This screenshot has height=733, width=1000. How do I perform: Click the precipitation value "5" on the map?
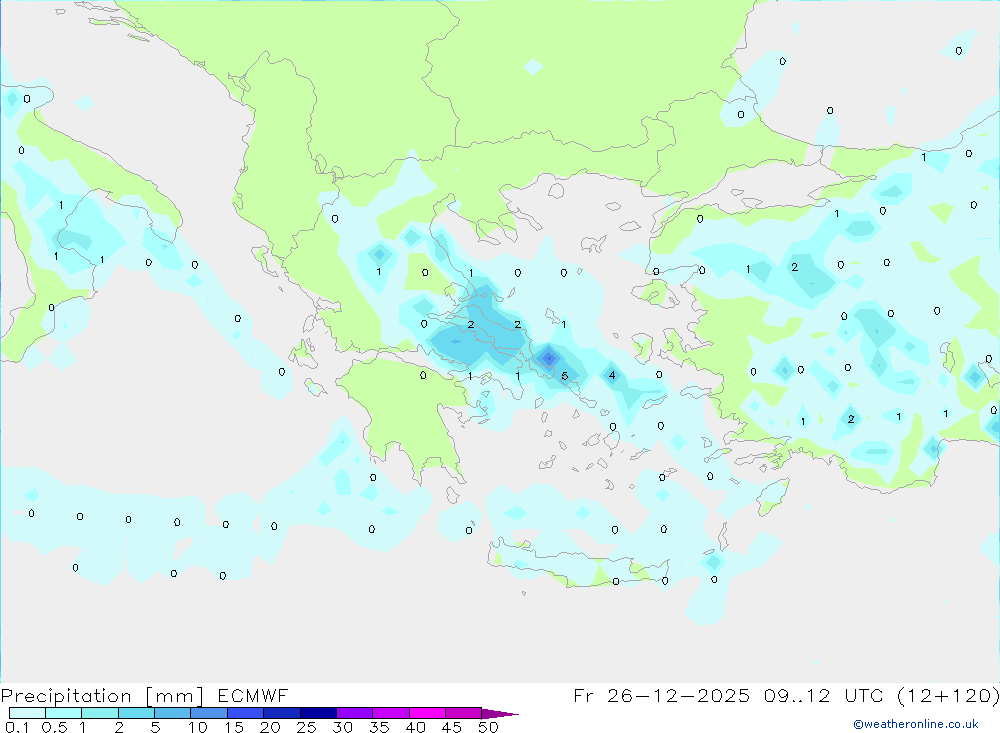[x=564, y=376]
